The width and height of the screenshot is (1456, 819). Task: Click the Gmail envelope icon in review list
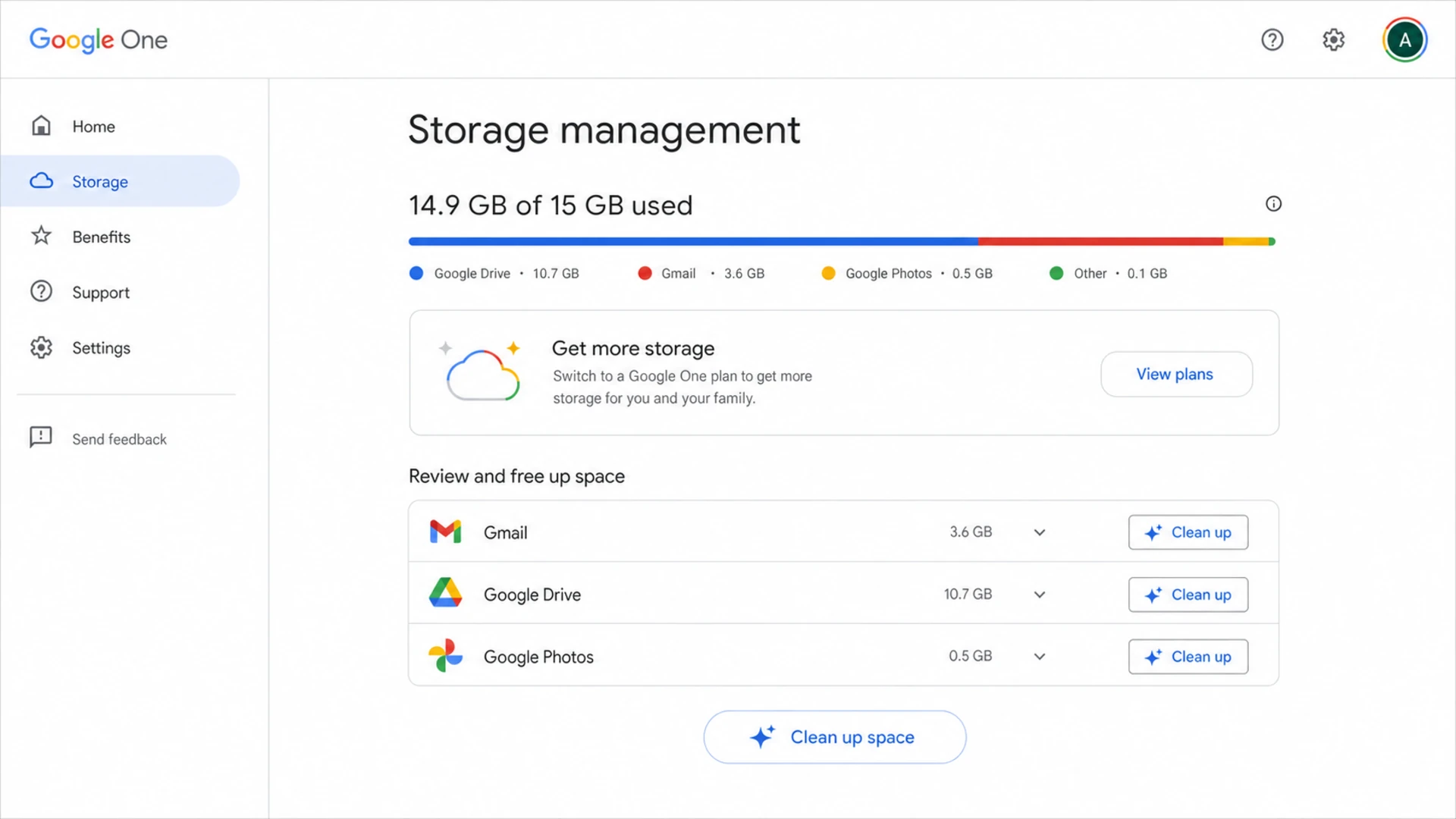(x=445, y=532)
